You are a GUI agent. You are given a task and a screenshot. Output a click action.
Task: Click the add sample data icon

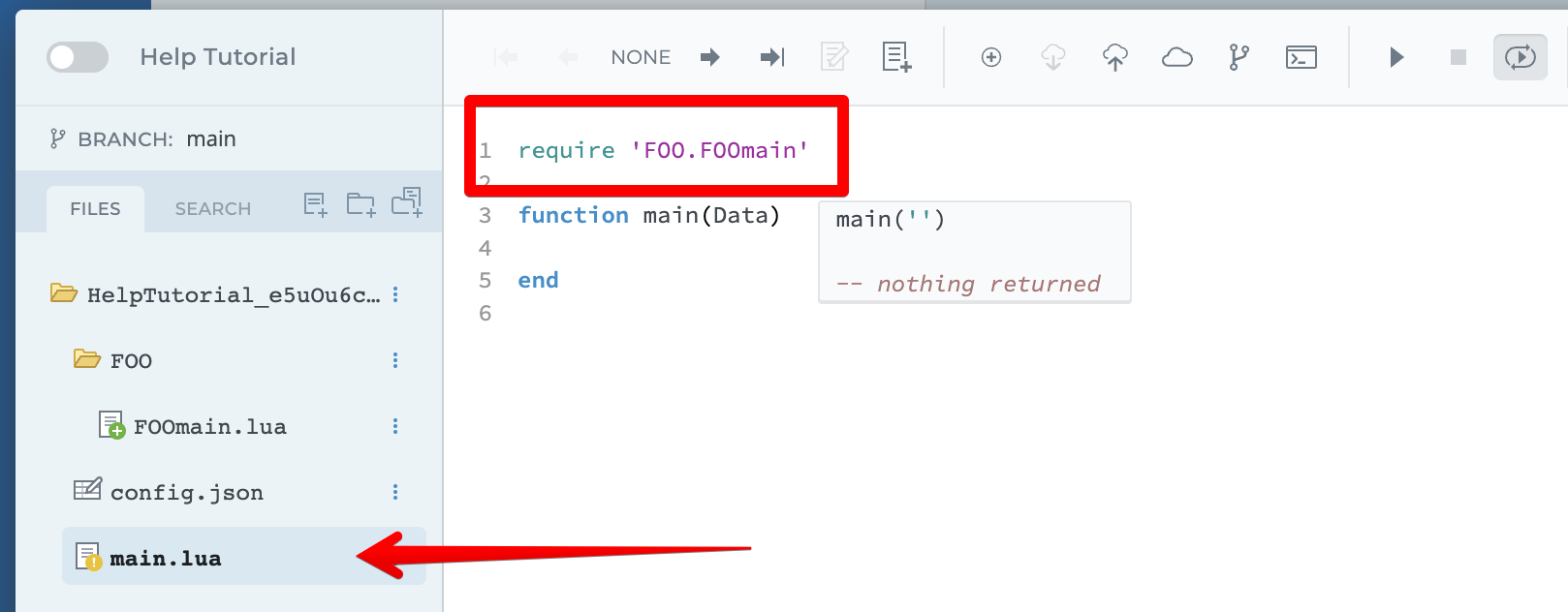tap(896, 57)
